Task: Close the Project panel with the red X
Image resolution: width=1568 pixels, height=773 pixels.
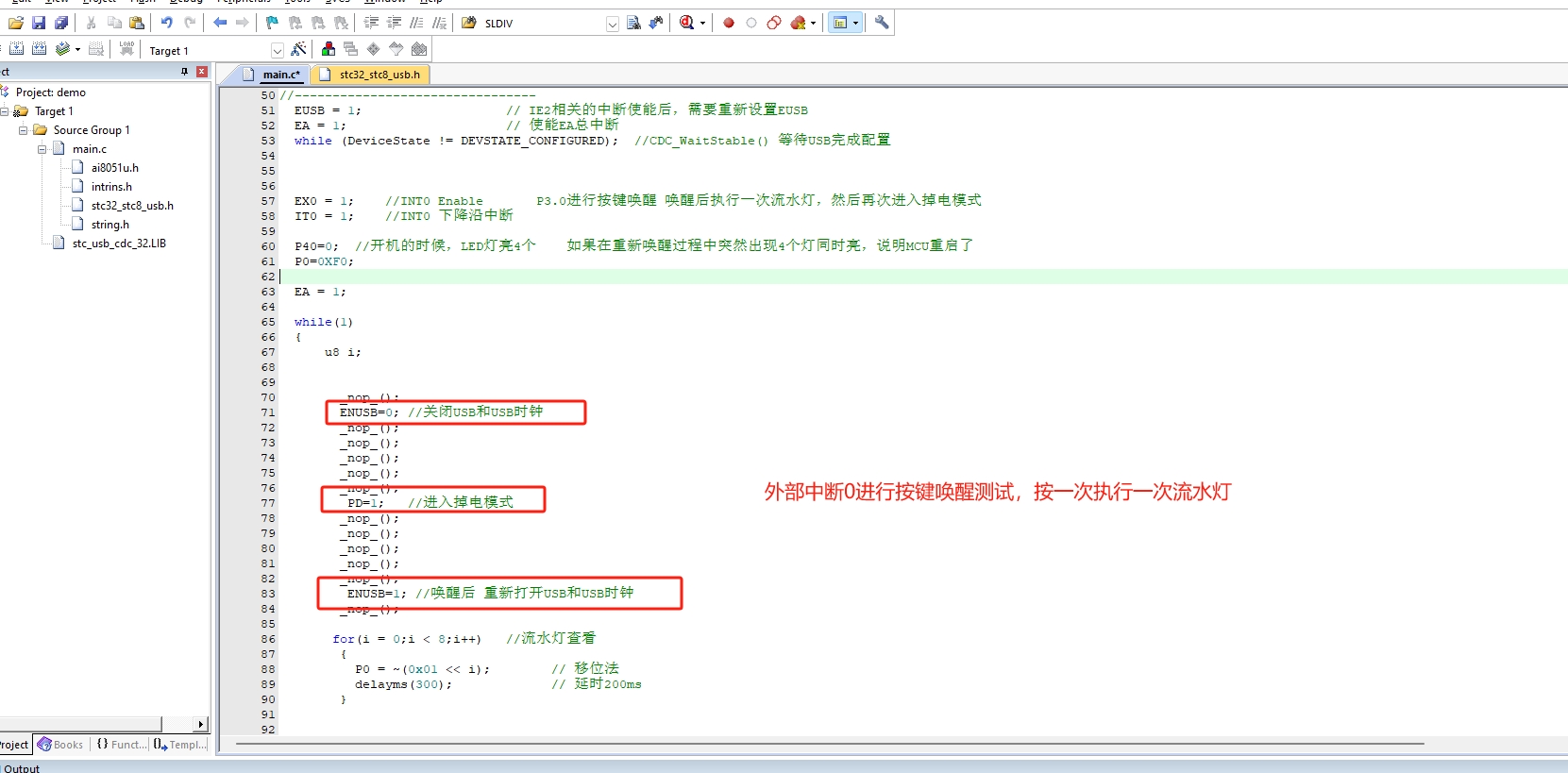Action: click(201, 72)
